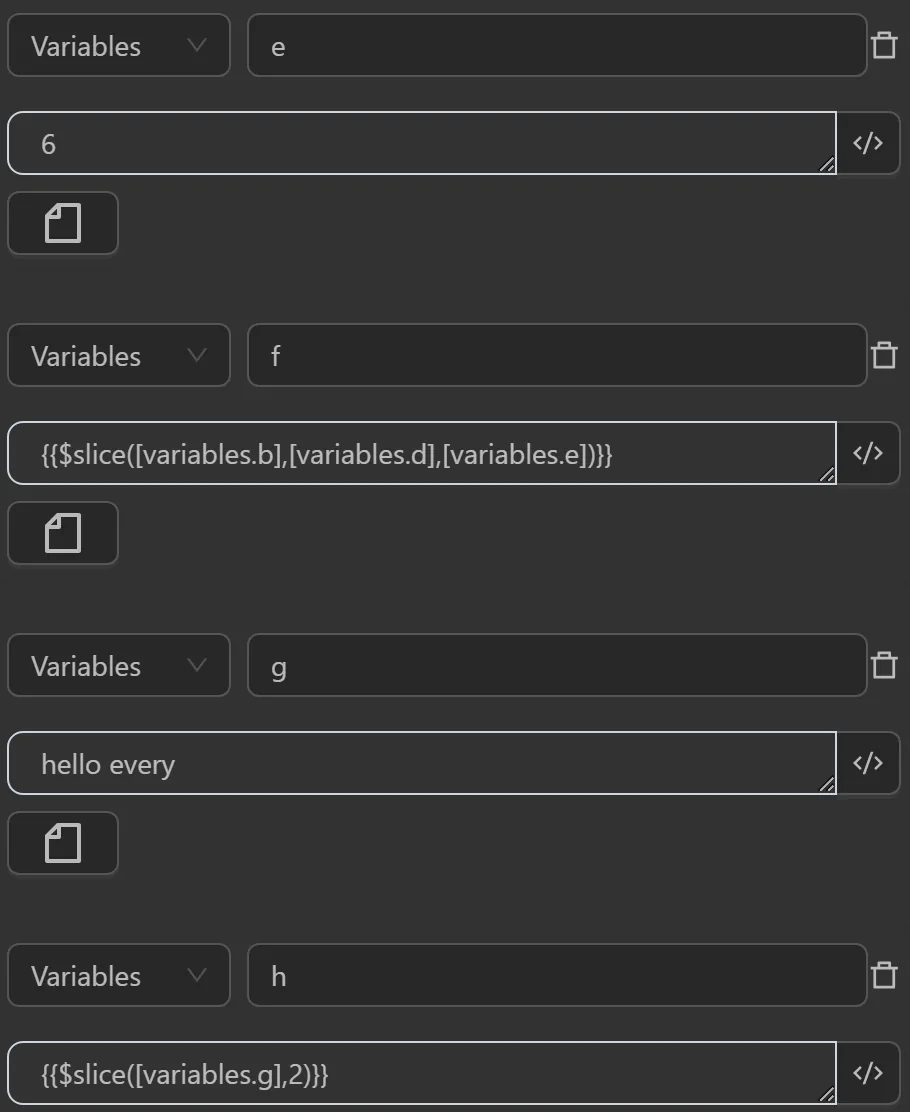This screenshot has height=1112, width=910.
Task: Open the Variables dropdown beside name e
Action: point(119,45)
